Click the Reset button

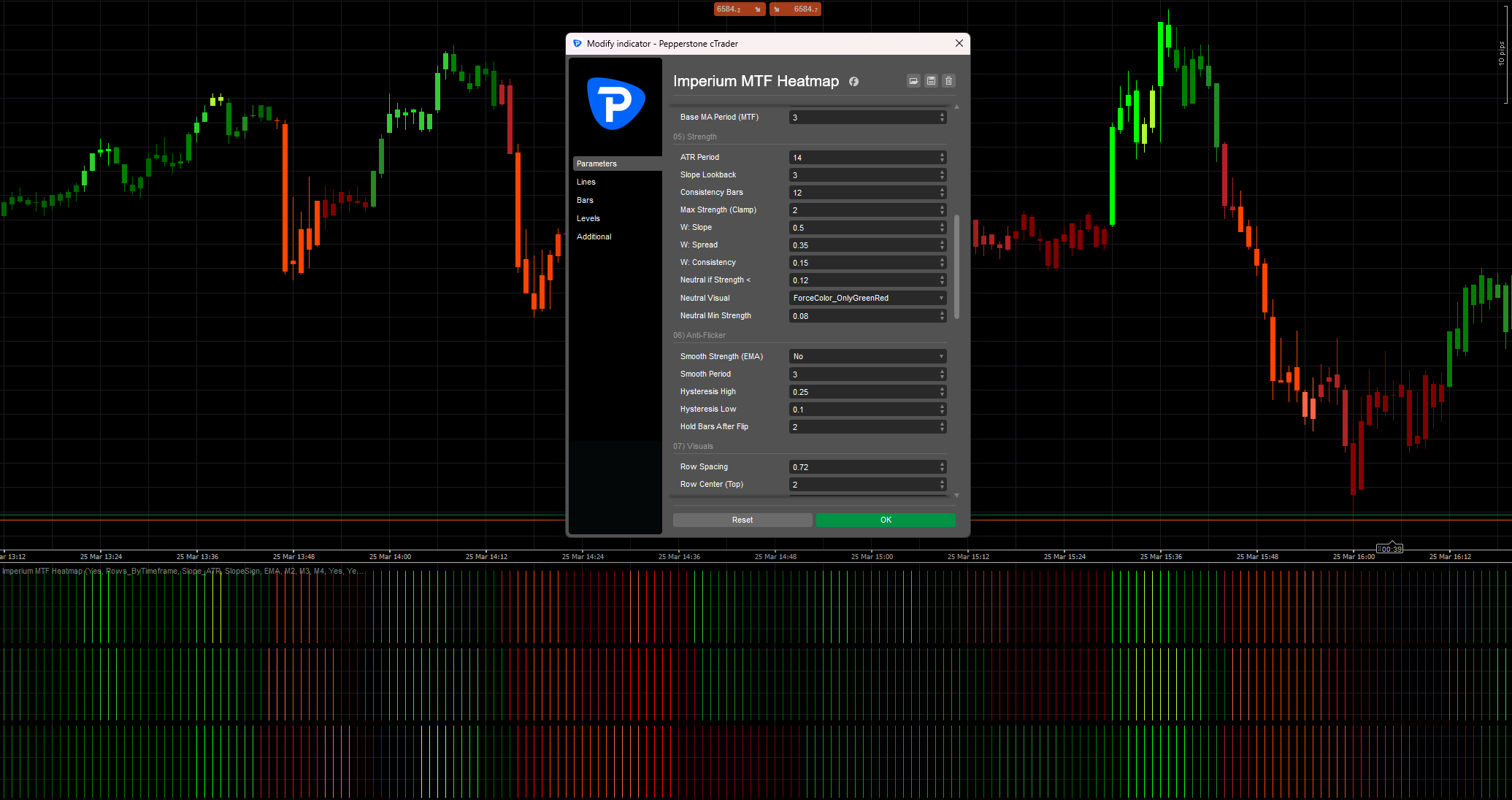[x=742, y=520]
